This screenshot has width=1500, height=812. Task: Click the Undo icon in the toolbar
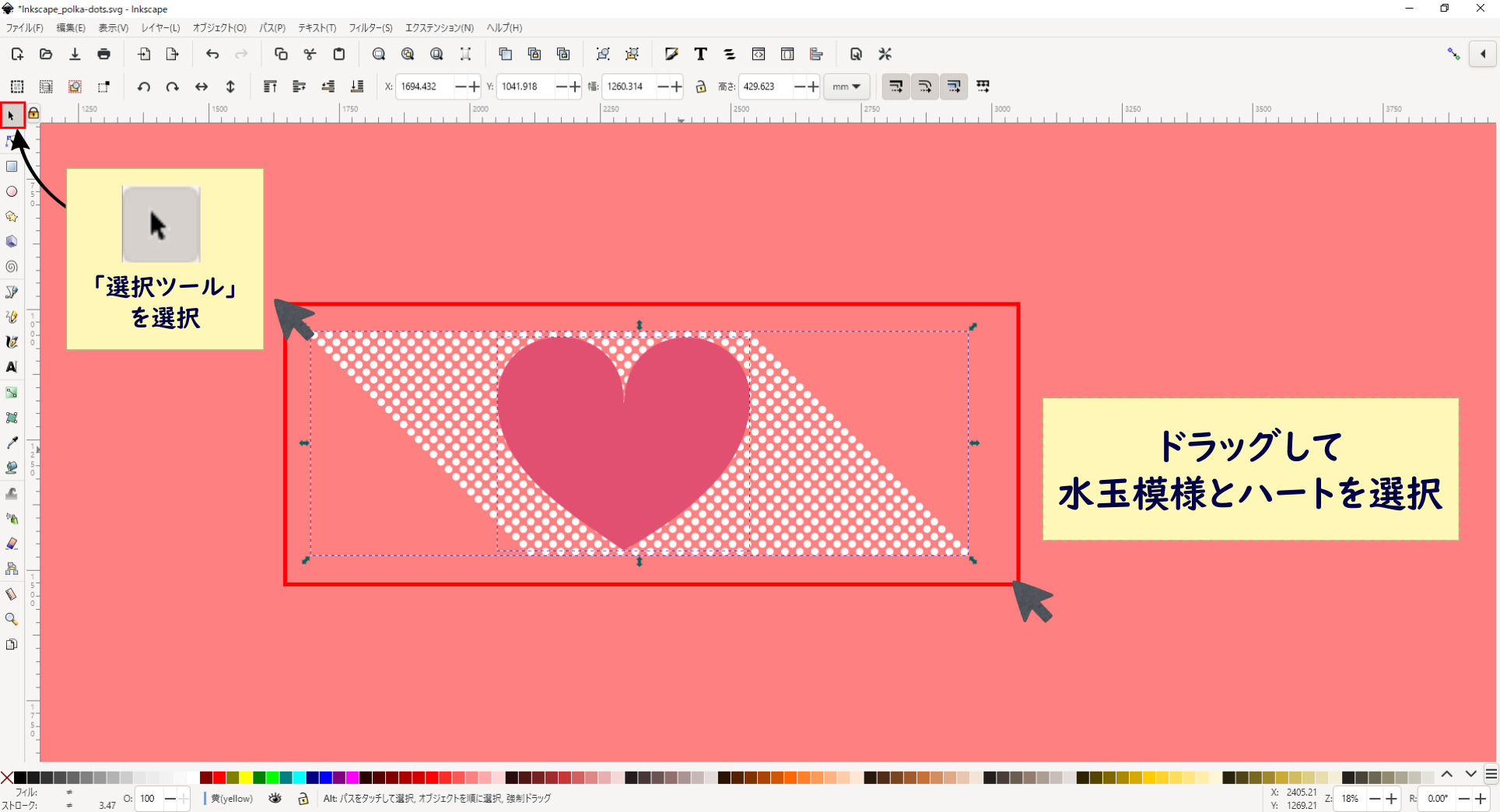pos(212,54)
